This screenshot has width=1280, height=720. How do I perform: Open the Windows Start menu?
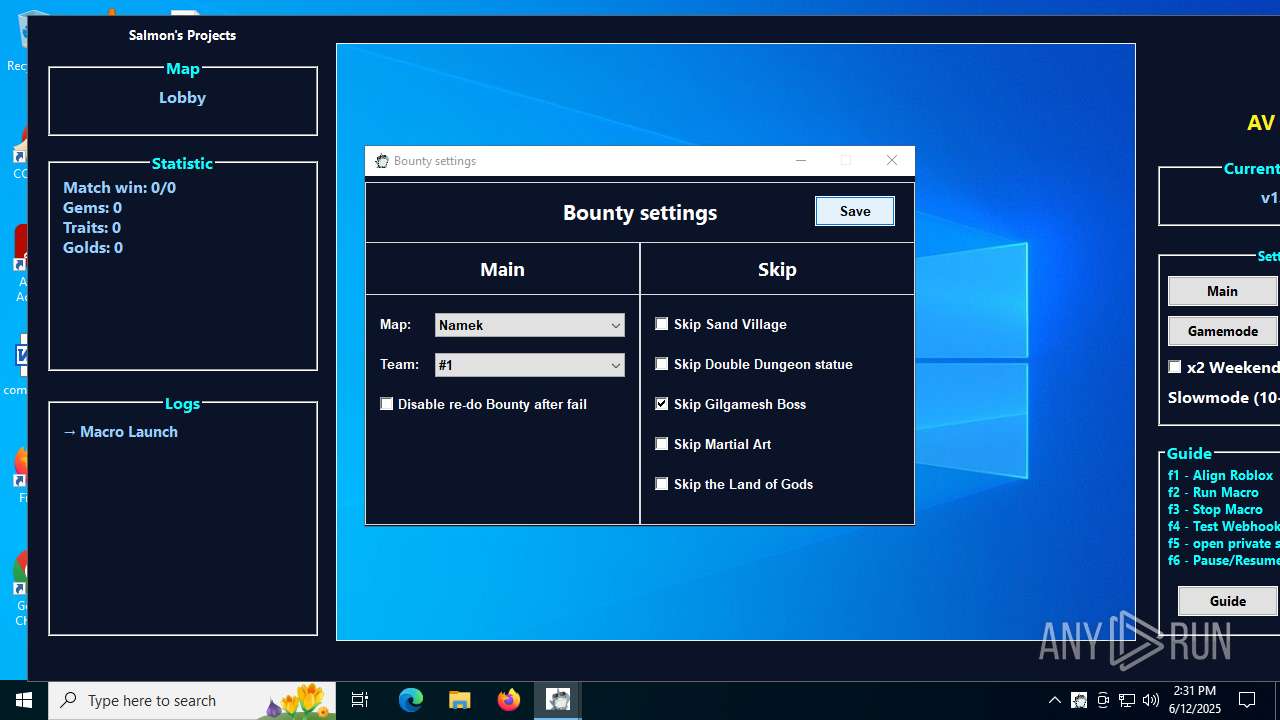(x=24, y=700)
